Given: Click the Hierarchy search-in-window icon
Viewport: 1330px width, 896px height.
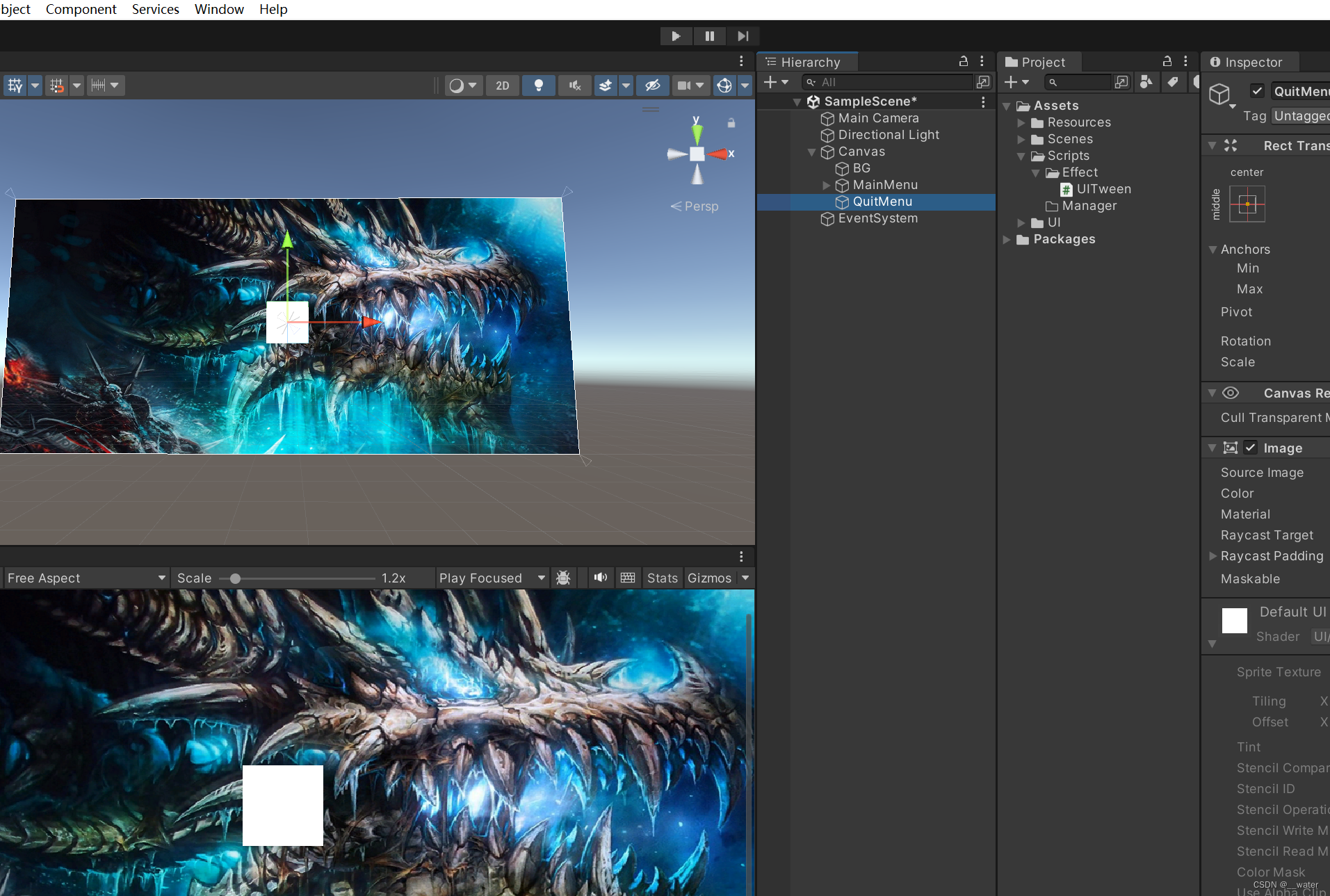Looking at the screenshot, I should (983, 82).
